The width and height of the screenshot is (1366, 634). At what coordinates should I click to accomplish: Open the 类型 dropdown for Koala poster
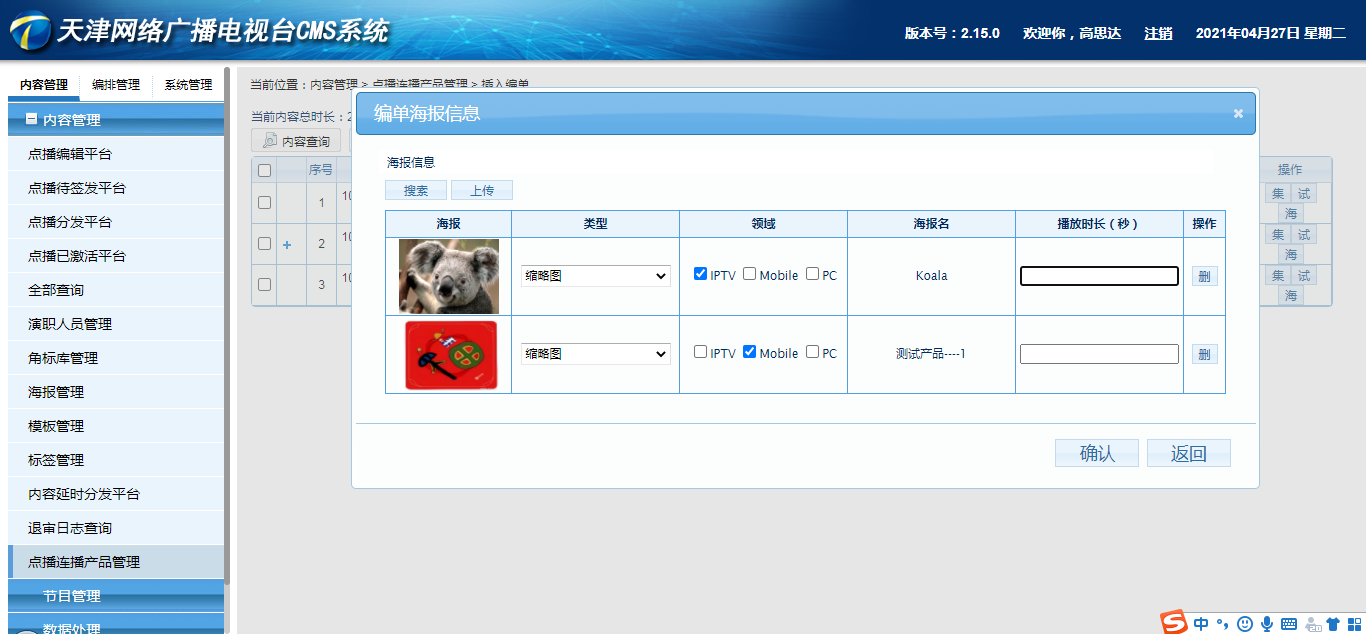point(596,275)
